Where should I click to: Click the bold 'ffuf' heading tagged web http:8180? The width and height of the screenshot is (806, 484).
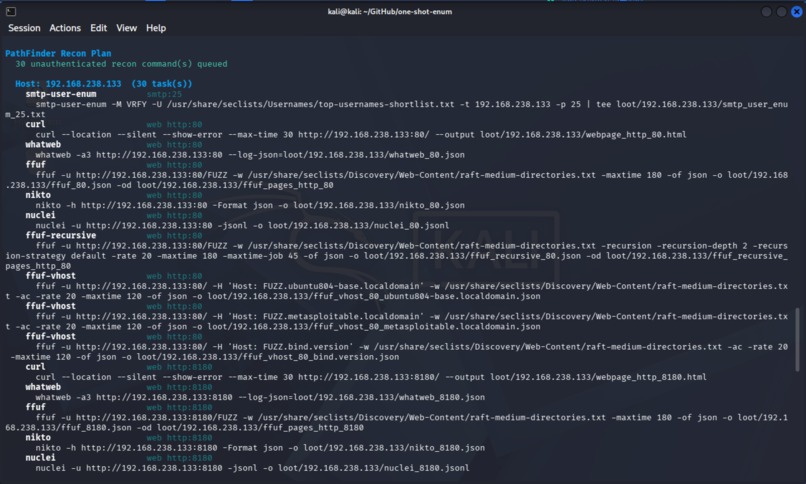(x=35, y=407)
